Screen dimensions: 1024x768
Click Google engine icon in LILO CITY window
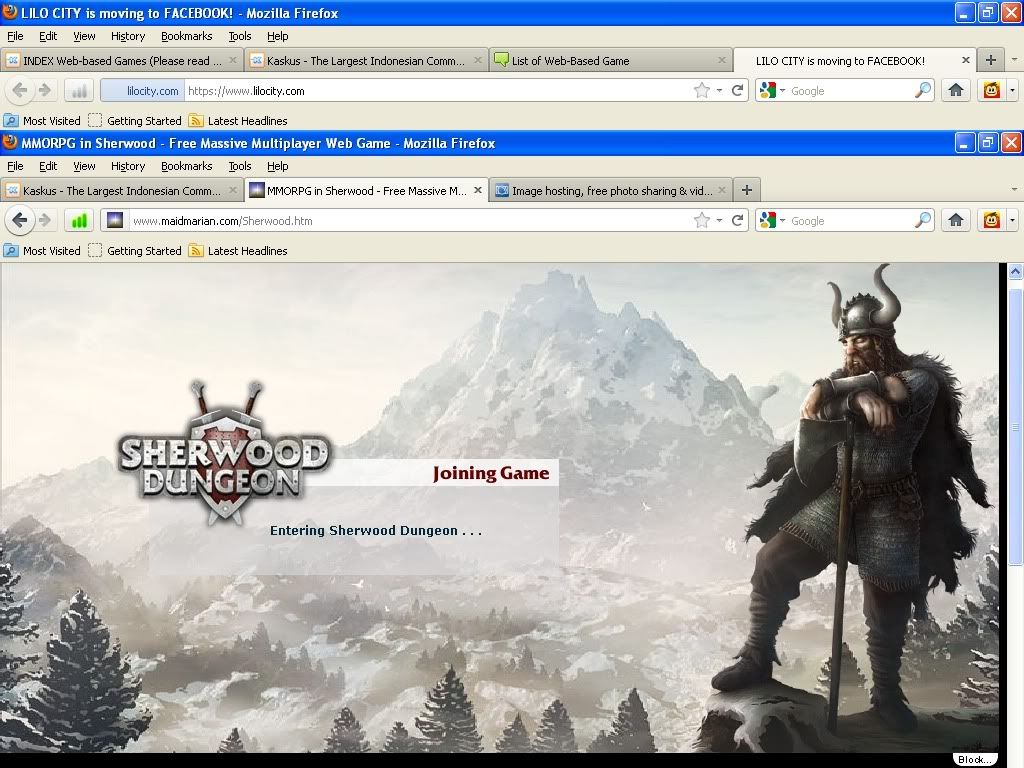[768, 91]
